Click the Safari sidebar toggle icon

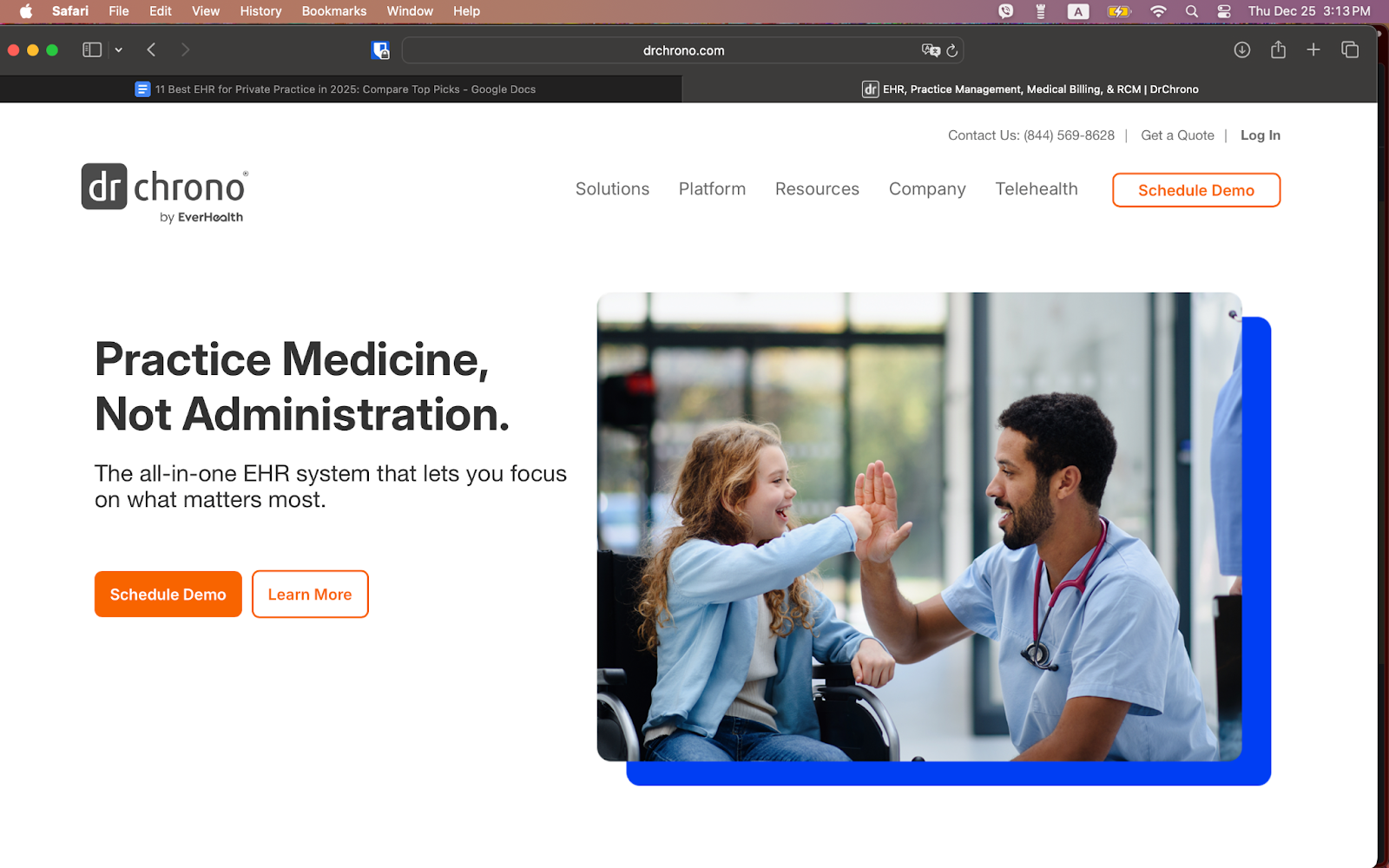pos(92,50)
